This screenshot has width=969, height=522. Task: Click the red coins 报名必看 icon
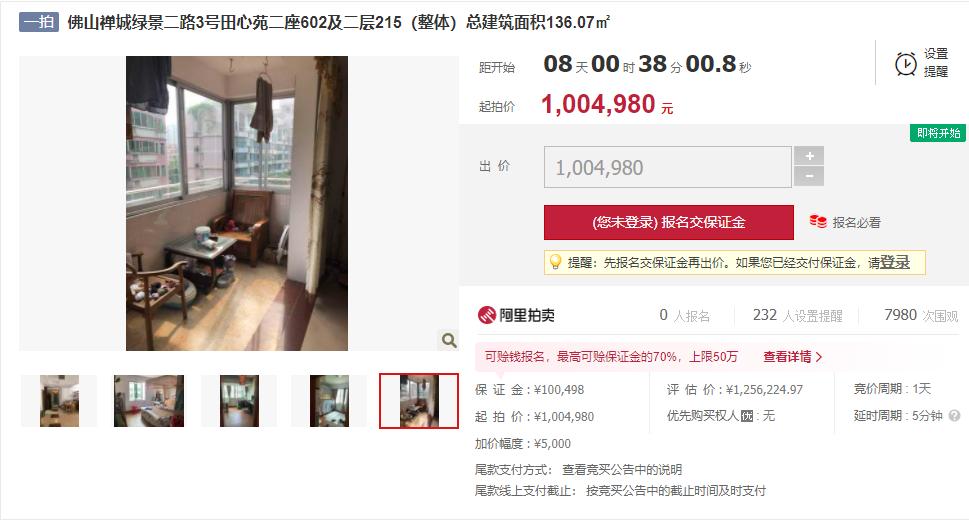click(x=818, y=222)
